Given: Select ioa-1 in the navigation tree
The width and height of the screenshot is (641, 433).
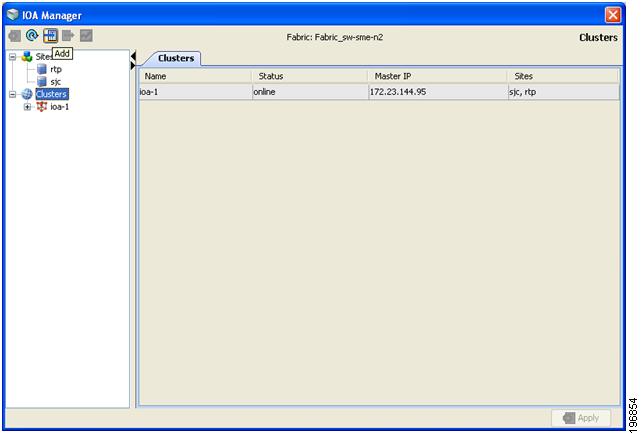Looking at the screenshot, I should [60, 107].
